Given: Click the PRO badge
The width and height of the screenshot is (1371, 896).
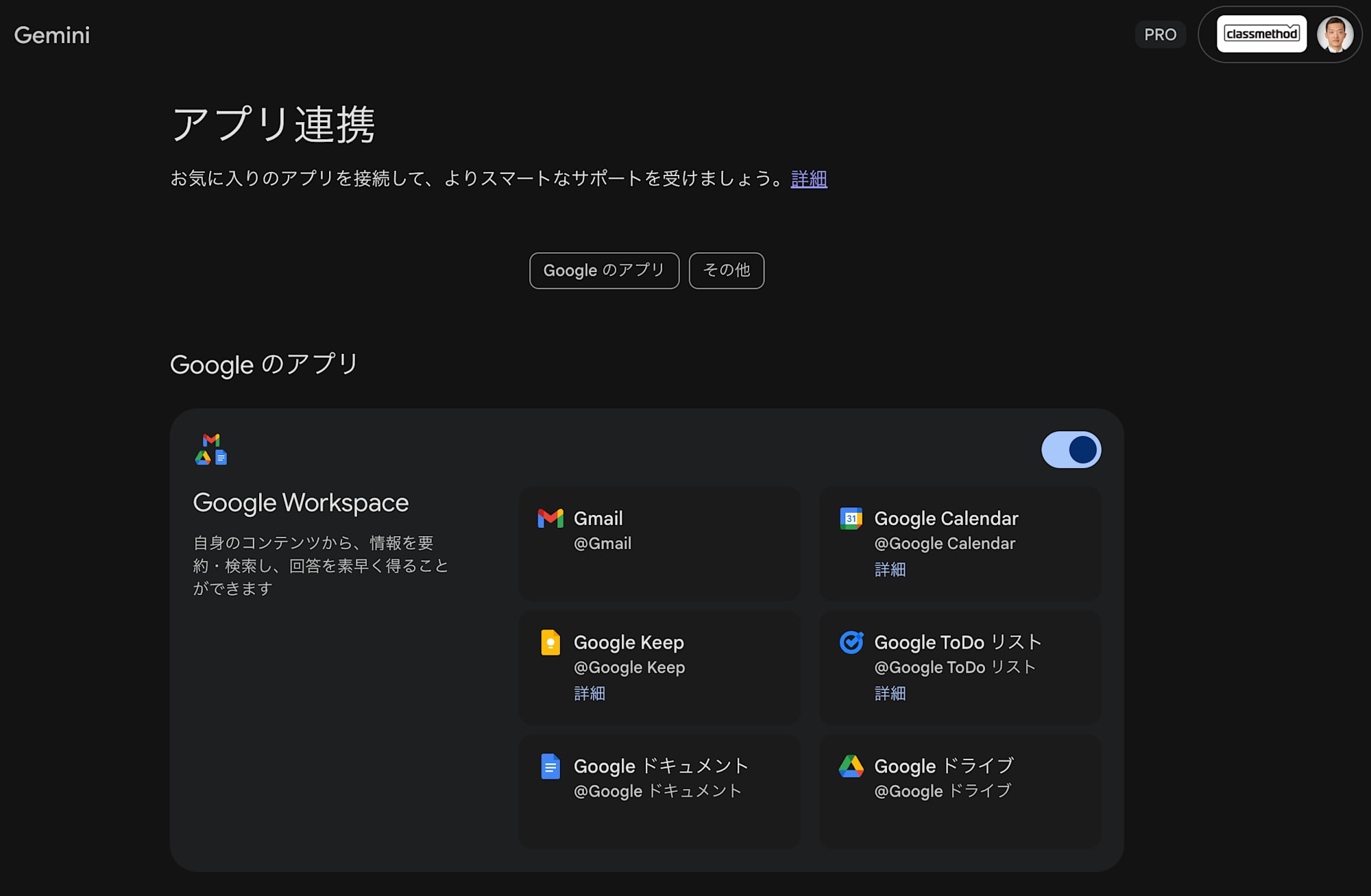Looking at the screenshot, I should (1161, 34).
